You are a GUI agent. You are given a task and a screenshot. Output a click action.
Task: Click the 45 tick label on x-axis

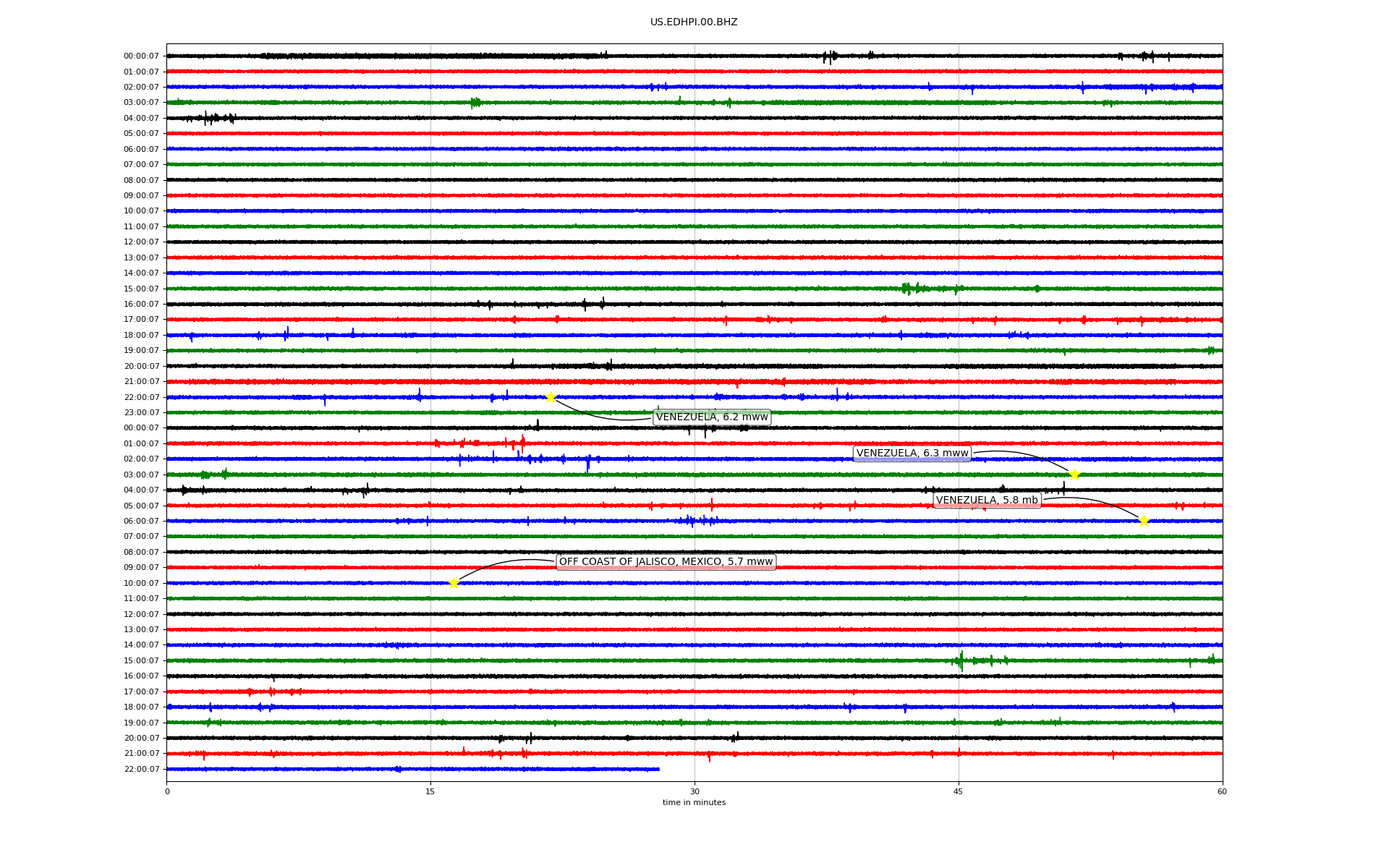pyautogui.click(x=959, y=791)
